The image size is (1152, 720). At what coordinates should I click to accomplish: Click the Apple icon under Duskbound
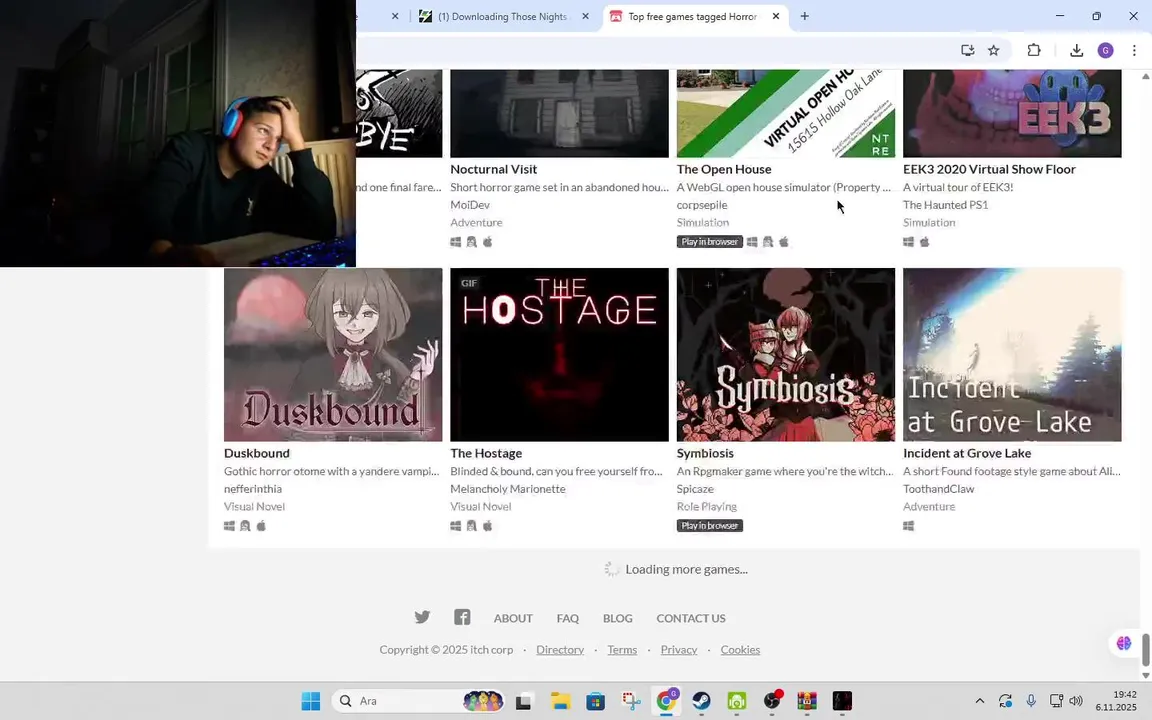(x=262, y=525)
